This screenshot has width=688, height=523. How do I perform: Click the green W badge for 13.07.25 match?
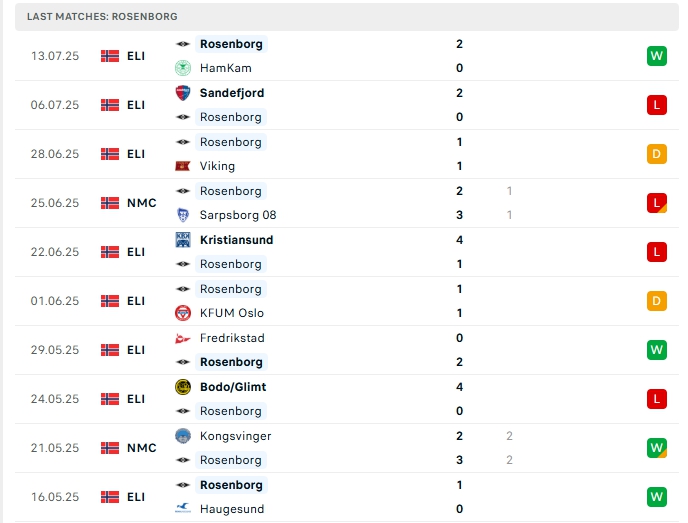[x=656, y=56]
